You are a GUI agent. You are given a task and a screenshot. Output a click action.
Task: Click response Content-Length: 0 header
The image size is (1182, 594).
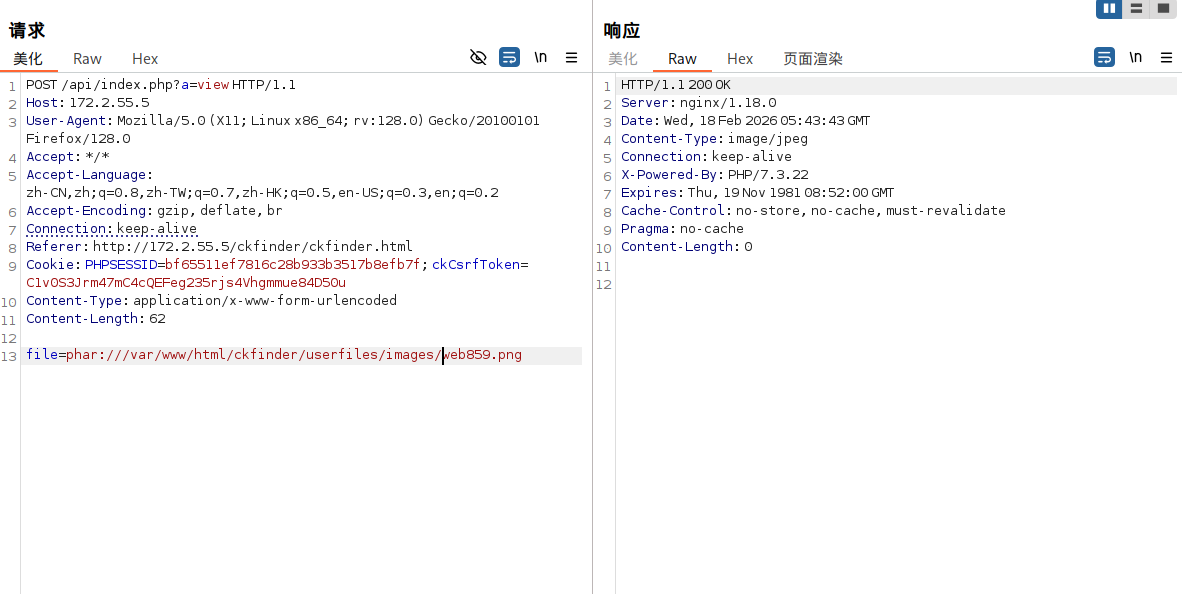coord(687,246)
